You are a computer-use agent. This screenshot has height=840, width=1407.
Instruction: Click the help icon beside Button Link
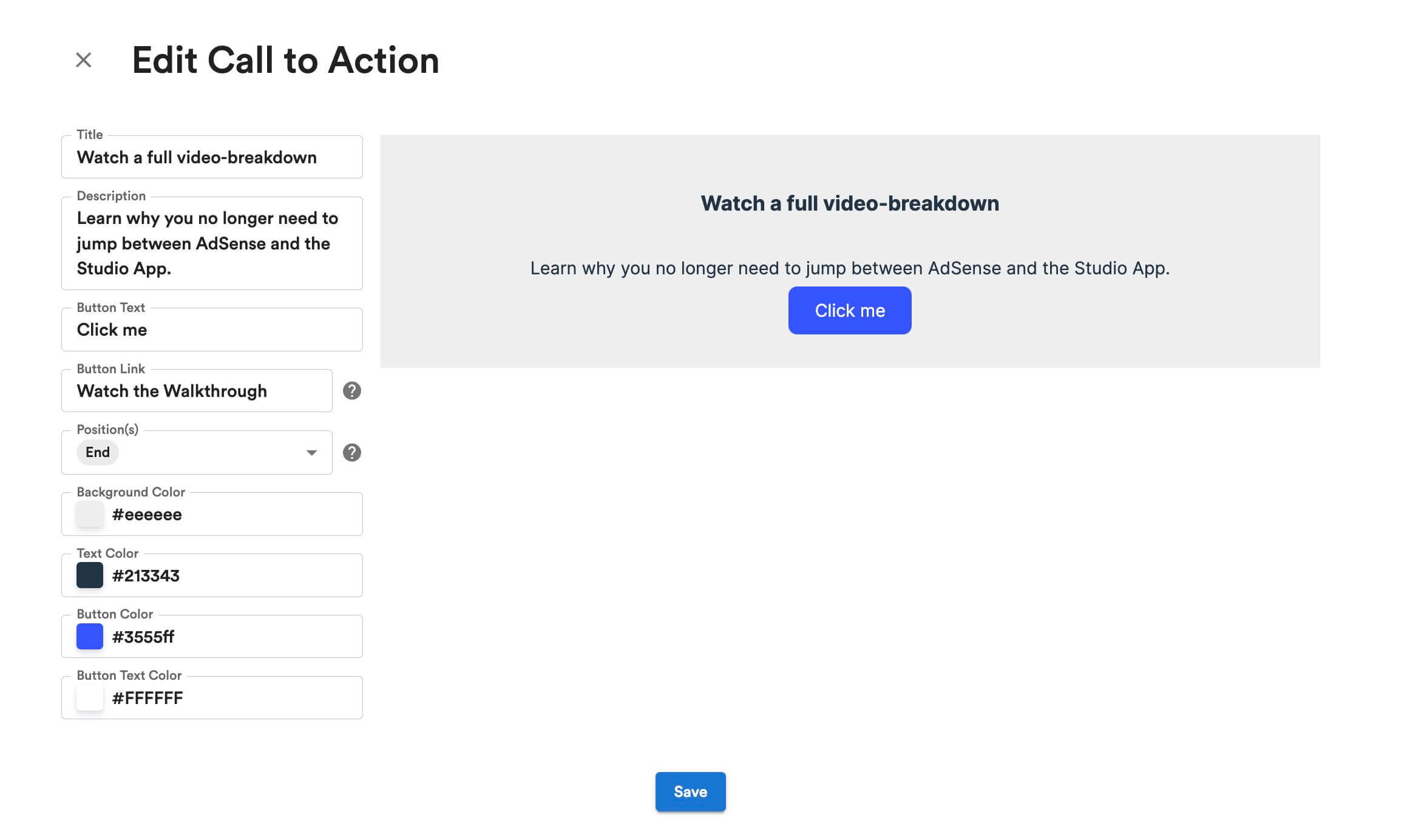coord(351,391)
